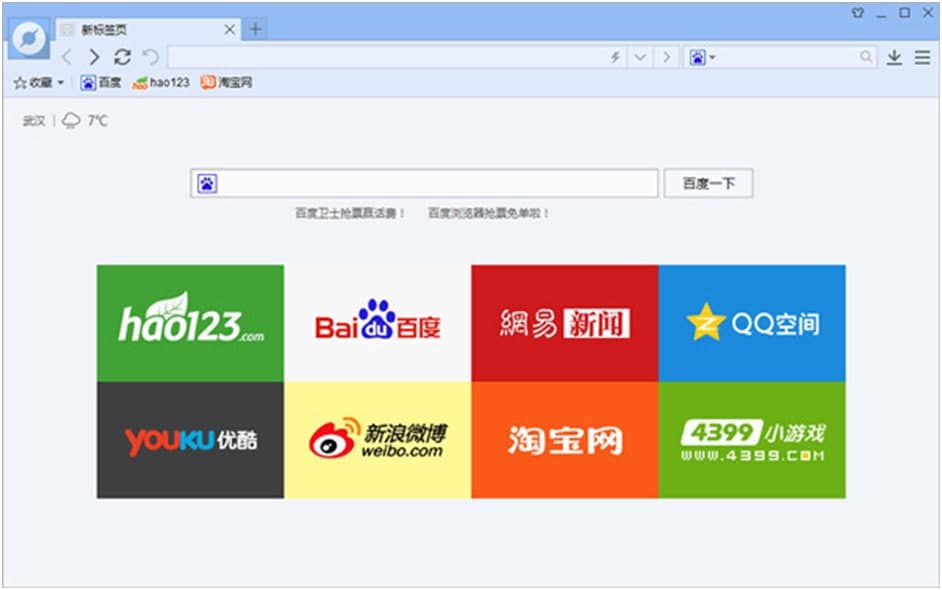This screenshot has width=942, height=590.
Task: Click the go arrow beside the address bar
Action: 666,57
